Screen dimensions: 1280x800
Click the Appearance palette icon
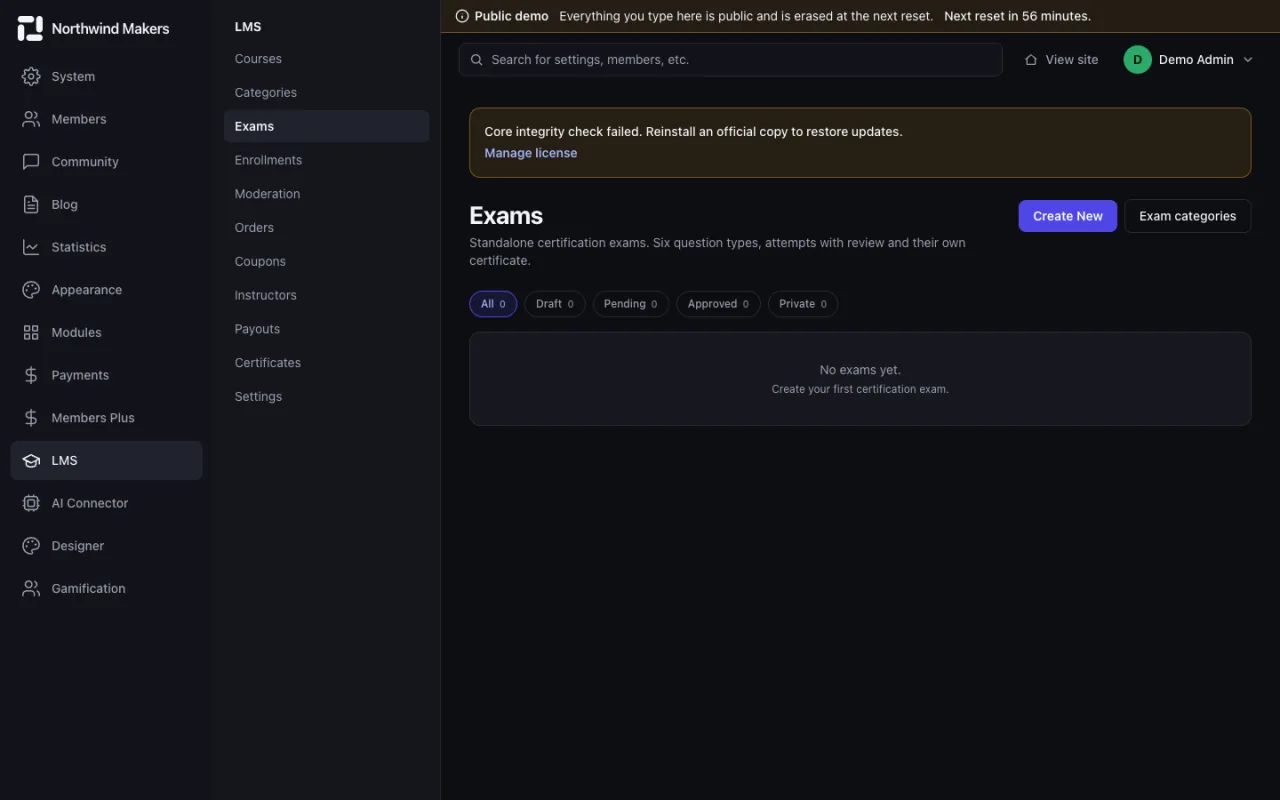[x=31, y=290]
